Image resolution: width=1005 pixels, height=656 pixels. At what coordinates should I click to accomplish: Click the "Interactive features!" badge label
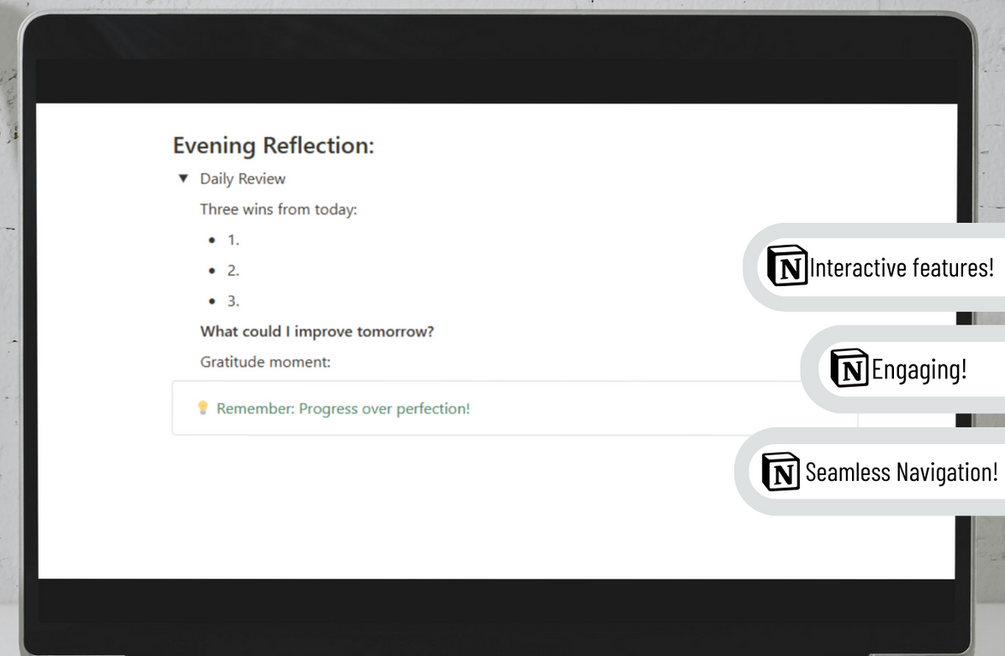902,268
